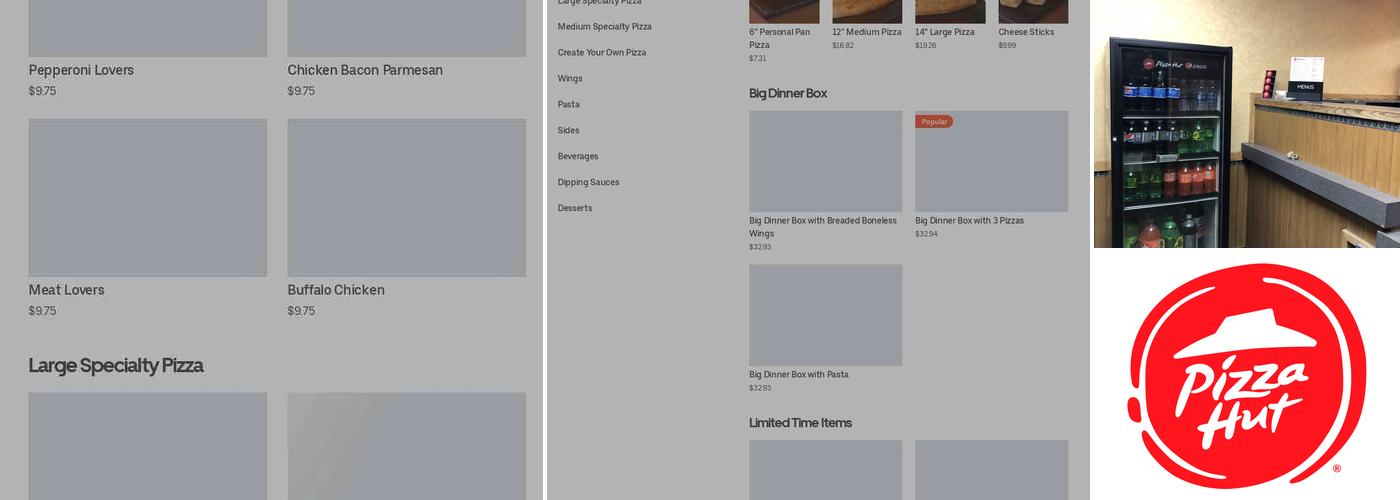Open the Pasta category
The height and width of the screenshot is (500, 1400).
coord(569,105)
